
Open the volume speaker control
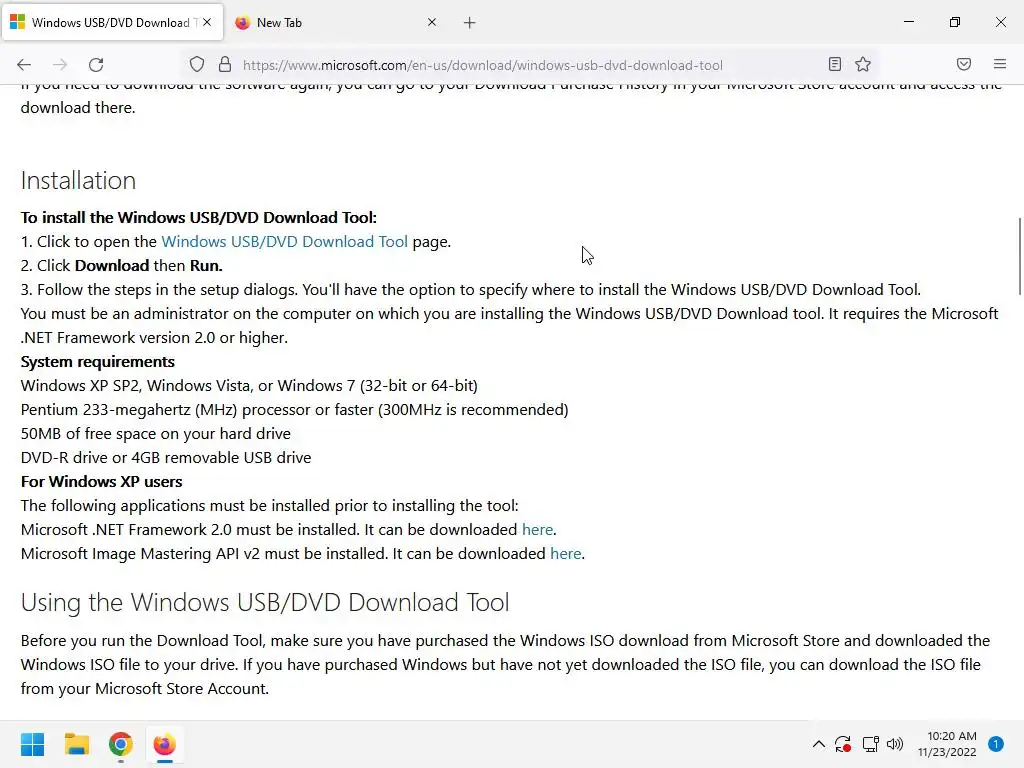(x=895, y=744)
